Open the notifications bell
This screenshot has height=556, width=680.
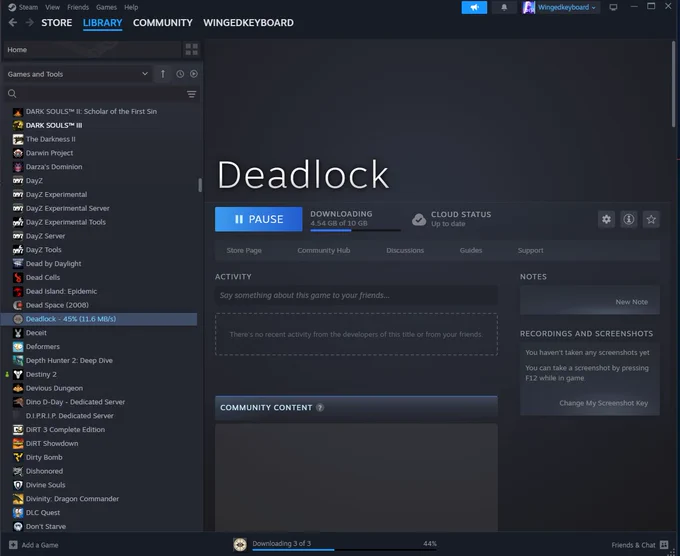click(x=504, y=7)
